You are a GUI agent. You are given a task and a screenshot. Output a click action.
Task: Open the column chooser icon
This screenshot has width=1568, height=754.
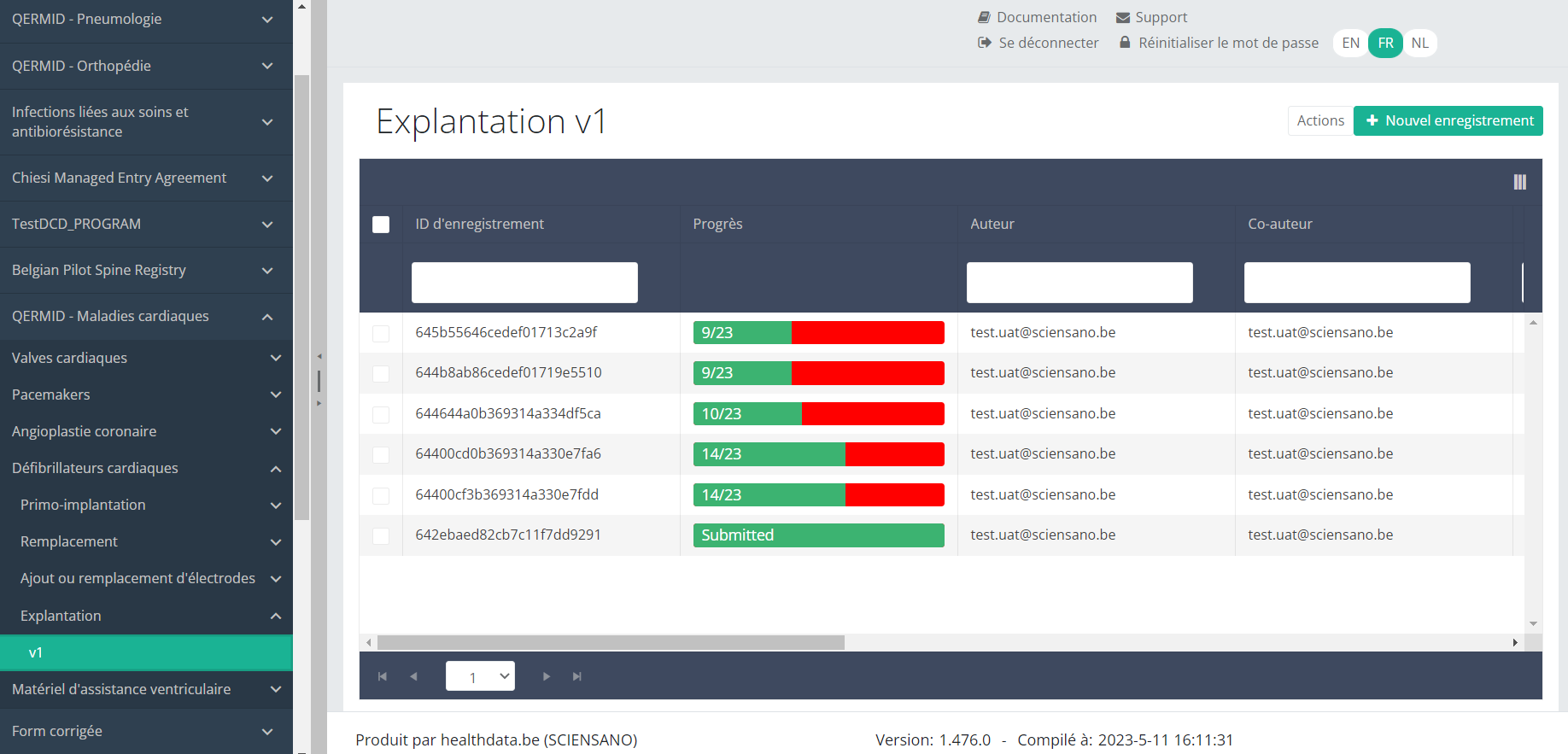[1519, 182]
